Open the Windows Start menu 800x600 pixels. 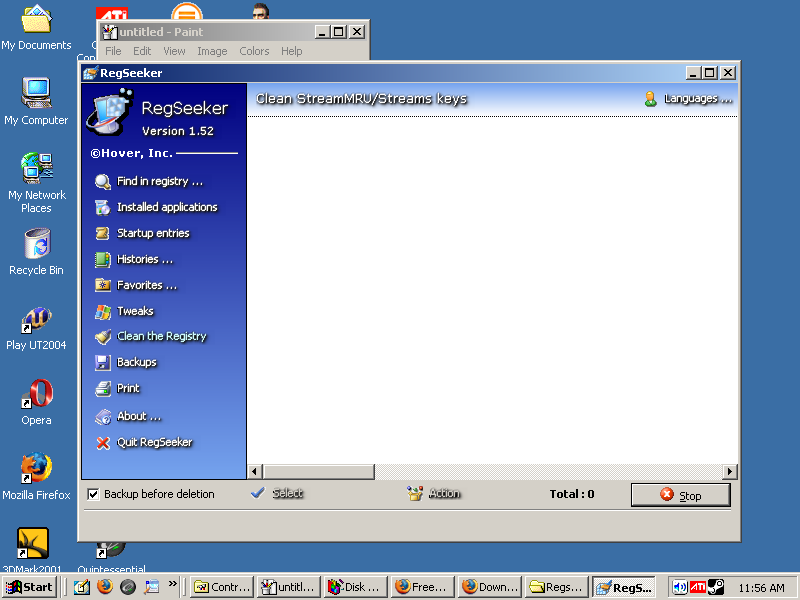(x=30, y=587)
